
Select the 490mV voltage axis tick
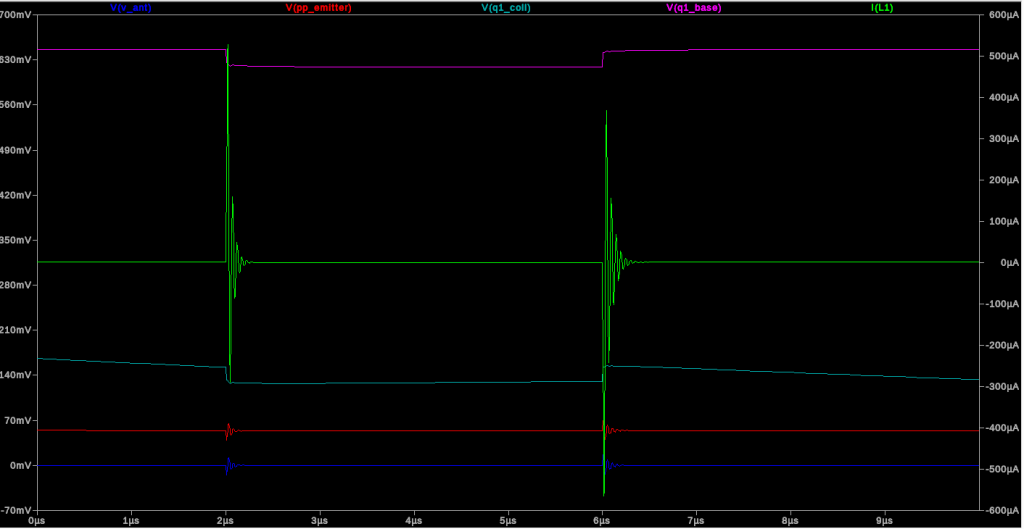point(17,150)
